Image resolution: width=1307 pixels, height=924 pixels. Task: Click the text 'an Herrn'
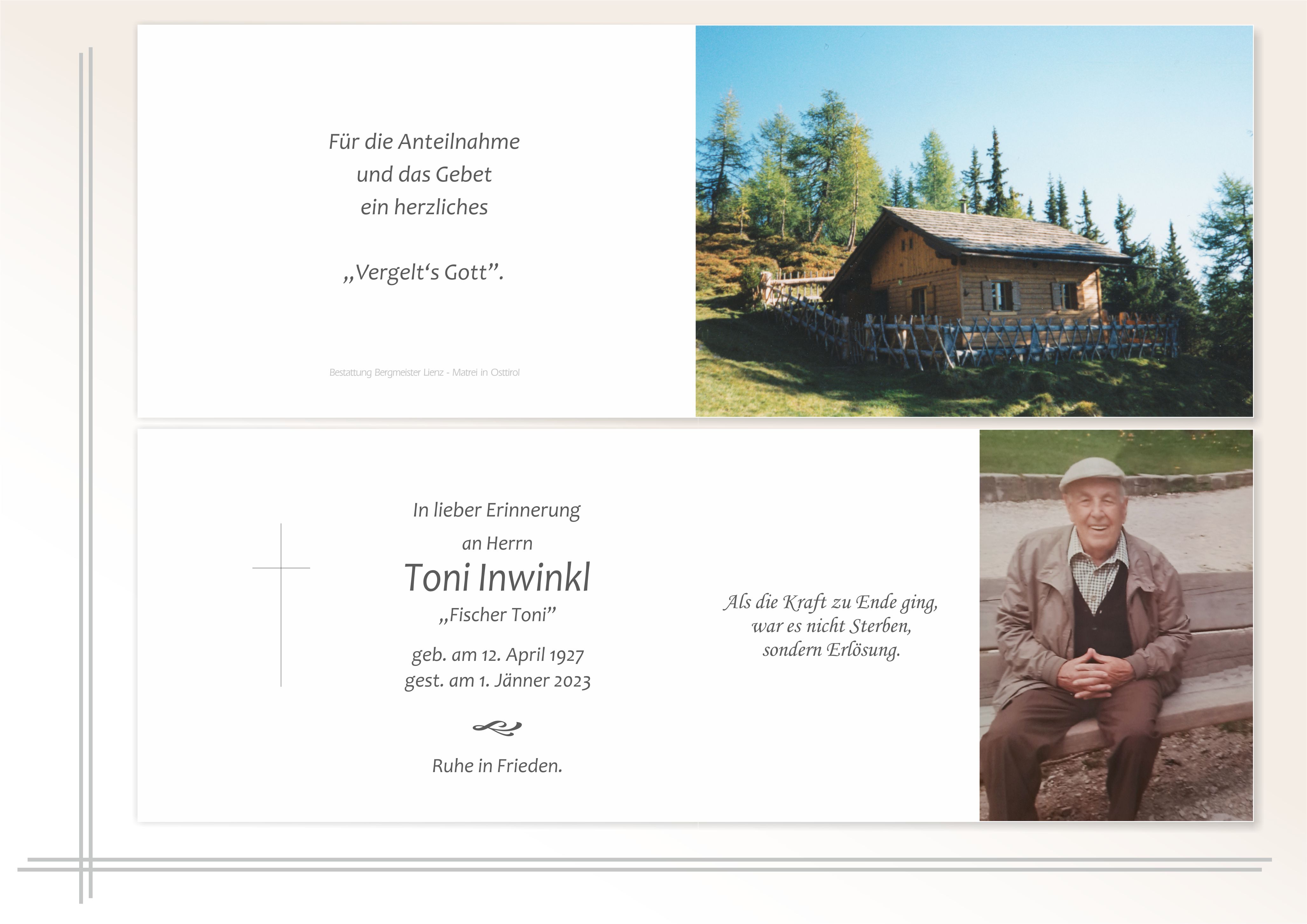pos(498,544)
